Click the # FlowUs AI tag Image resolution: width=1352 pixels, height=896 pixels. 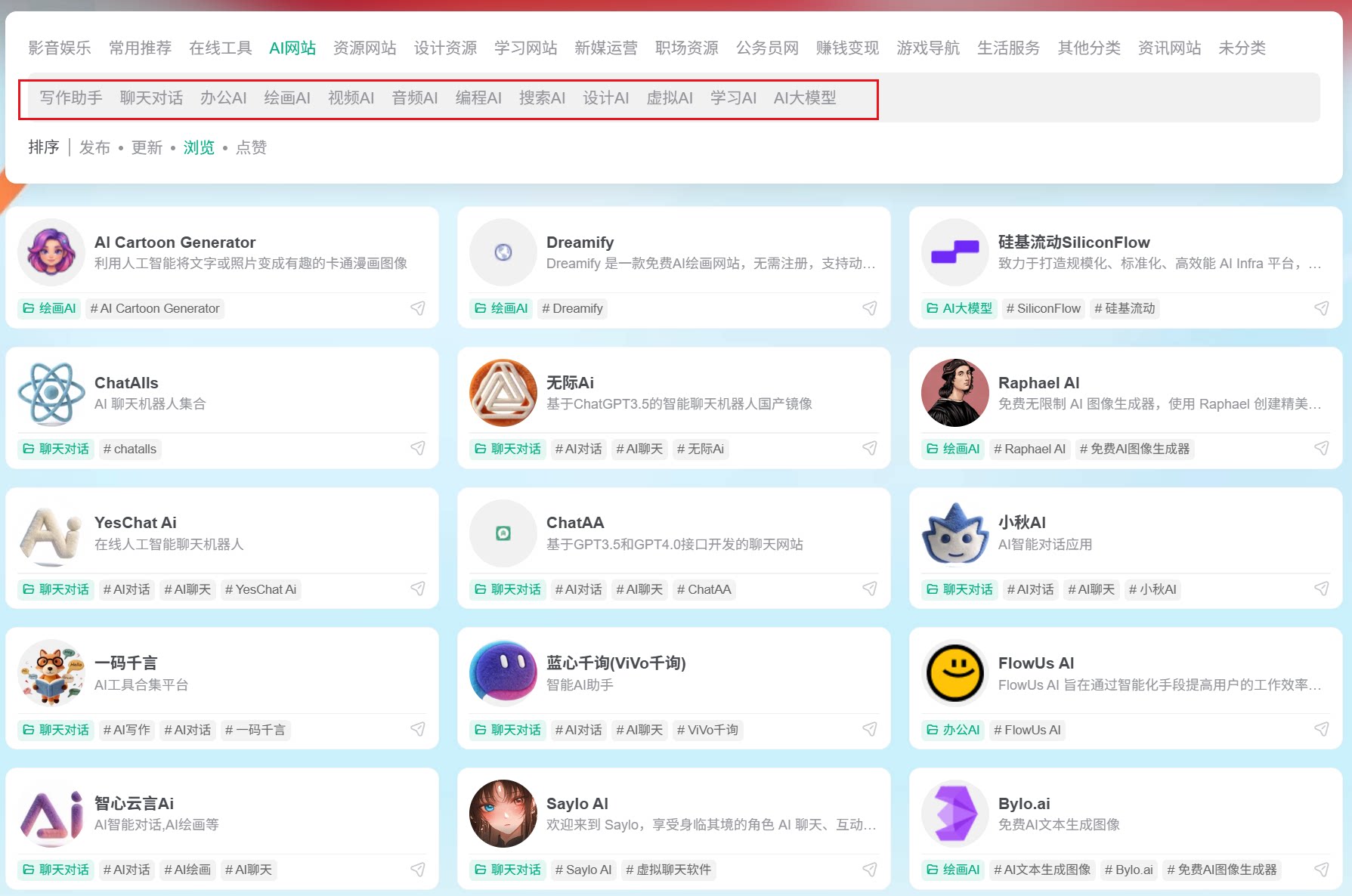click(x=1027, y=730)
